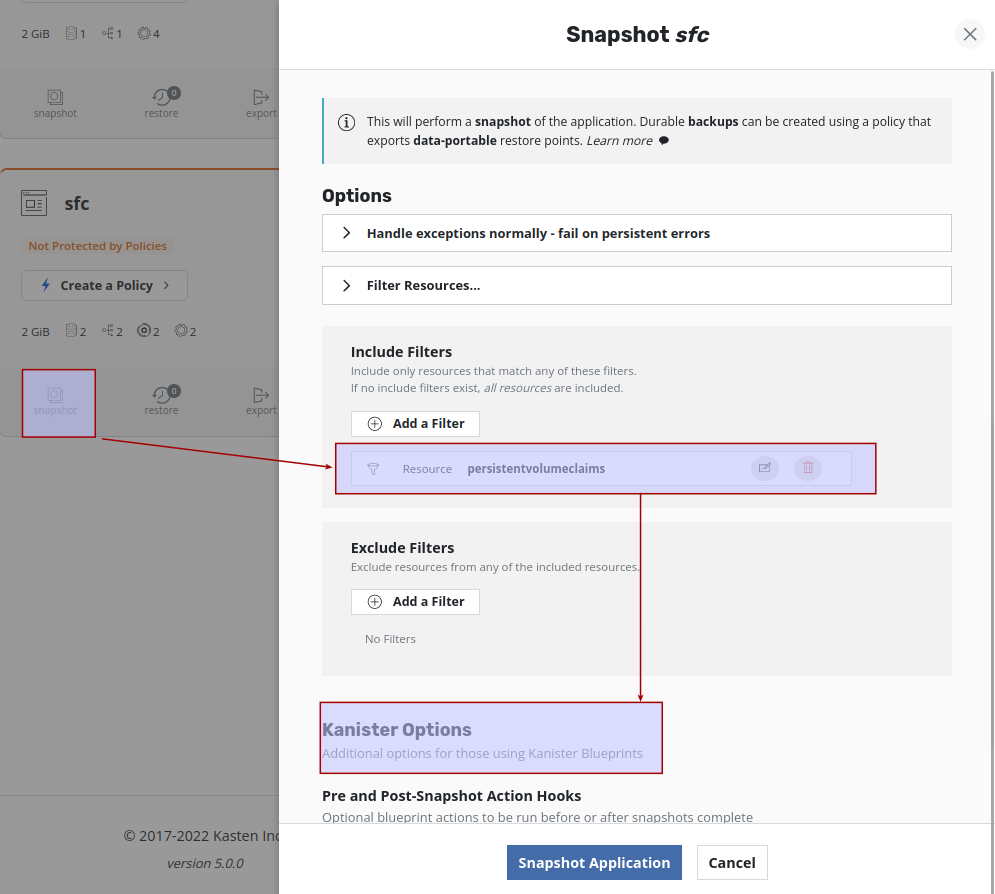Click Not Protected by Policies badge
Image resolution: width=995 pixels, height=894 pixels.
click(97, 246)
